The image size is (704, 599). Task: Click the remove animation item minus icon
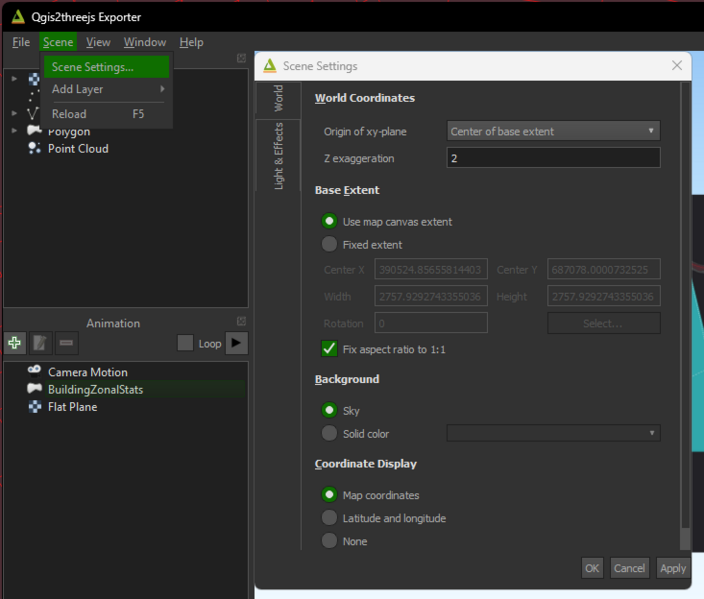(x=67, y=343)
